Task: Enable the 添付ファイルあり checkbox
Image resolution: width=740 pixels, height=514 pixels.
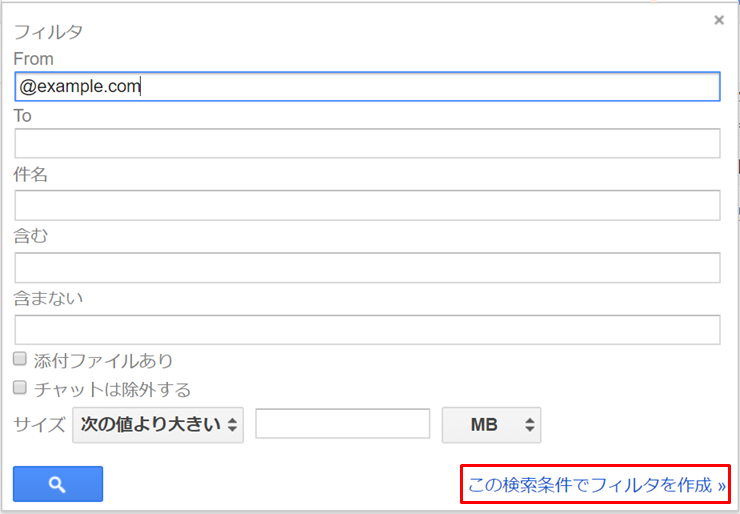Action: 20,359
